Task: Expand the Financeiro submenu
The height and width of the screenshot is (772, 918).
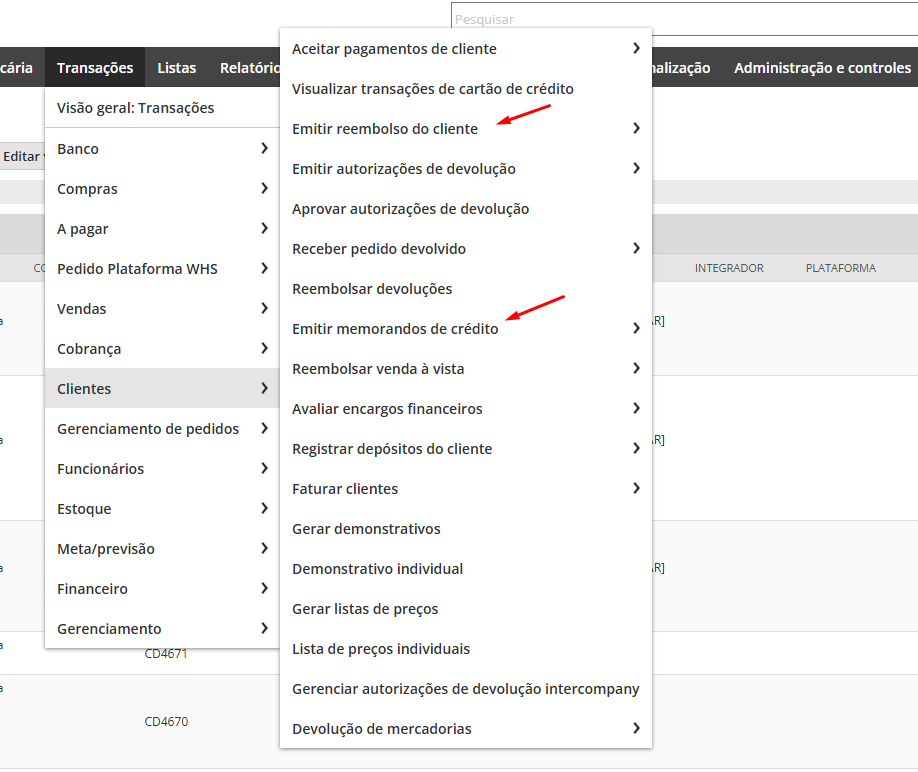Action: click(162, 589)
